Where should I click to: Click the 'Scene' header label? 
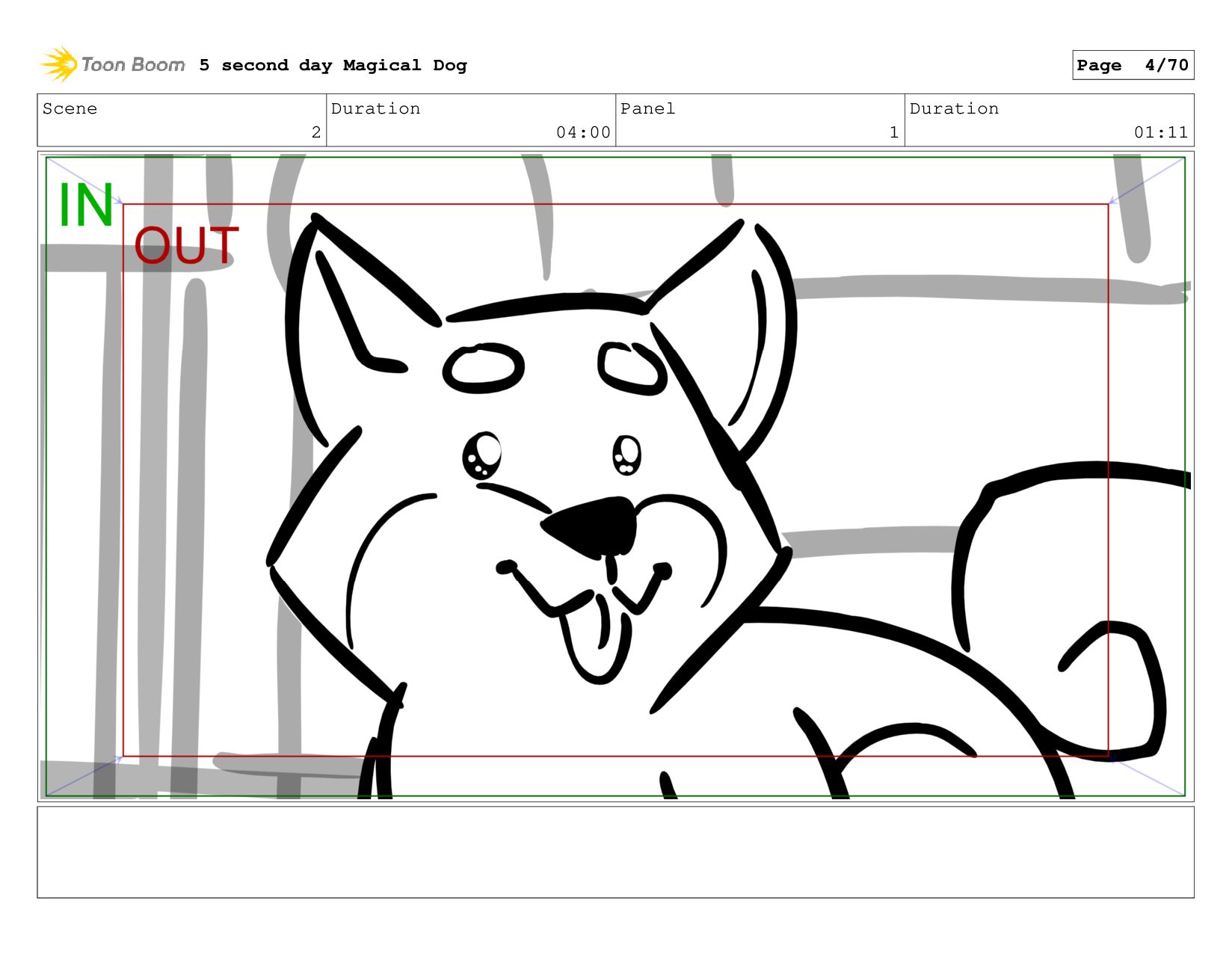[x=70, y=108]
